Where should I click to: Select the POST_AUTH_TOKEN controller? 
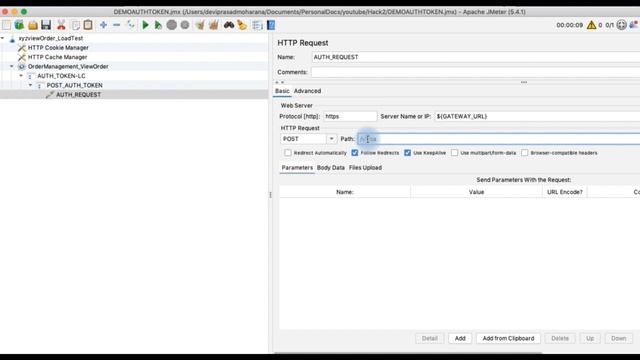coord(74,85)
